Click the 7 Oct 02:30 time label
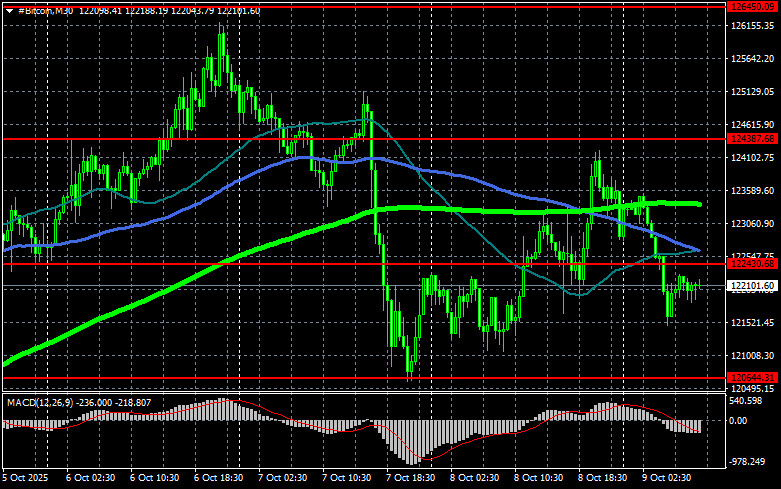This screenshot has height=489, width=781. click(282, 478)
